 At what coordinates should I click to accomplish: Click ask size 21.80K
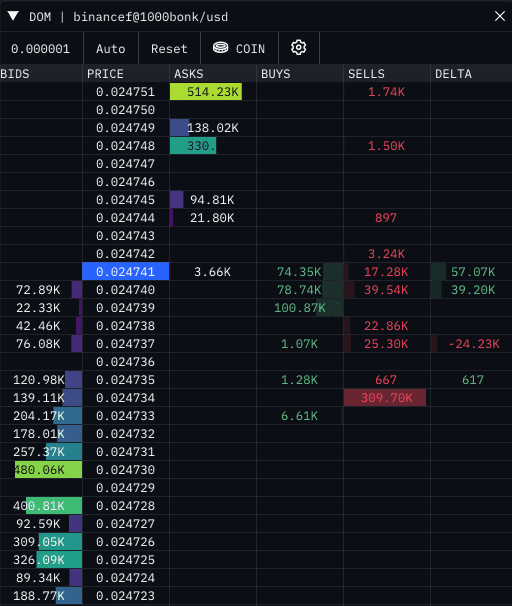(212, 218)
